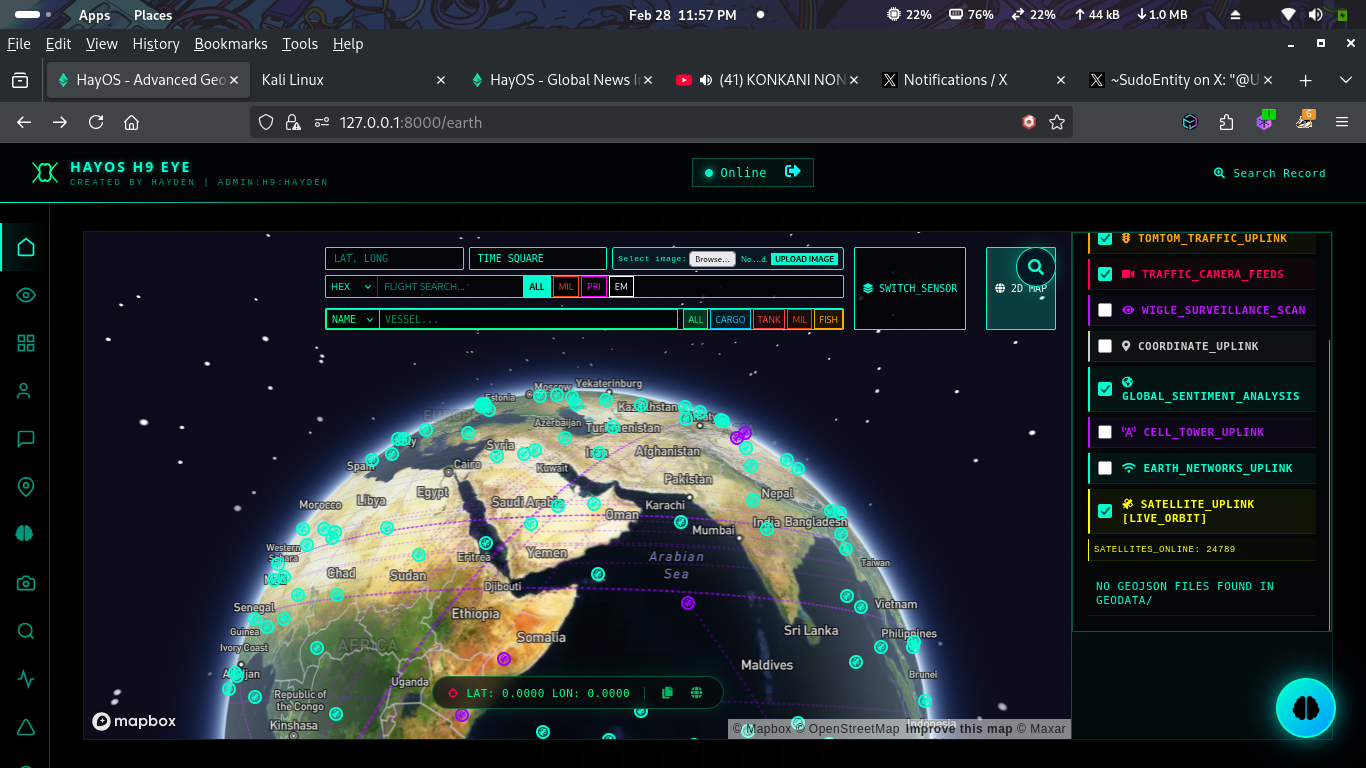This screenshot has height=768, width=1366.
Task: Open the eye icon in left sidebar
Action: (26, 295)
